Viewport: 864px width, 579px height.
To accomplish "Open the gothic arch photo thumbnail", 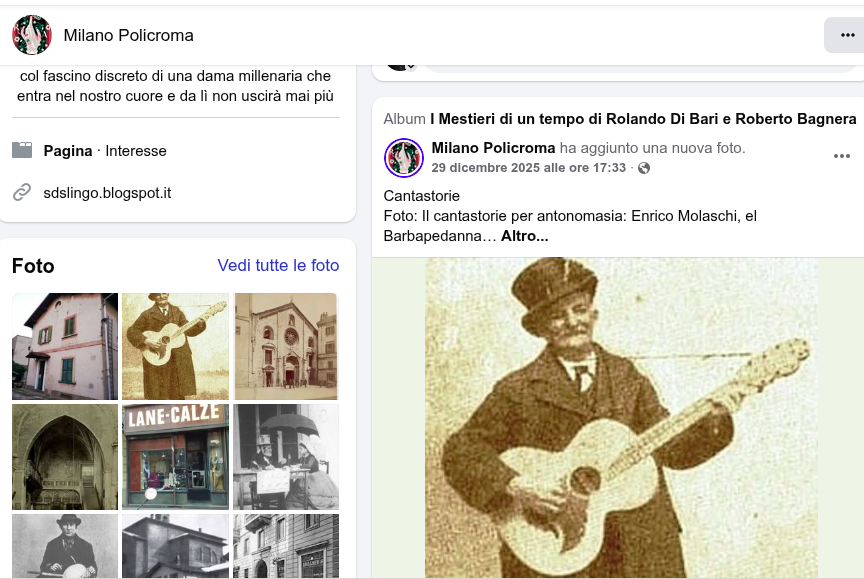I will tap(65, 457).
